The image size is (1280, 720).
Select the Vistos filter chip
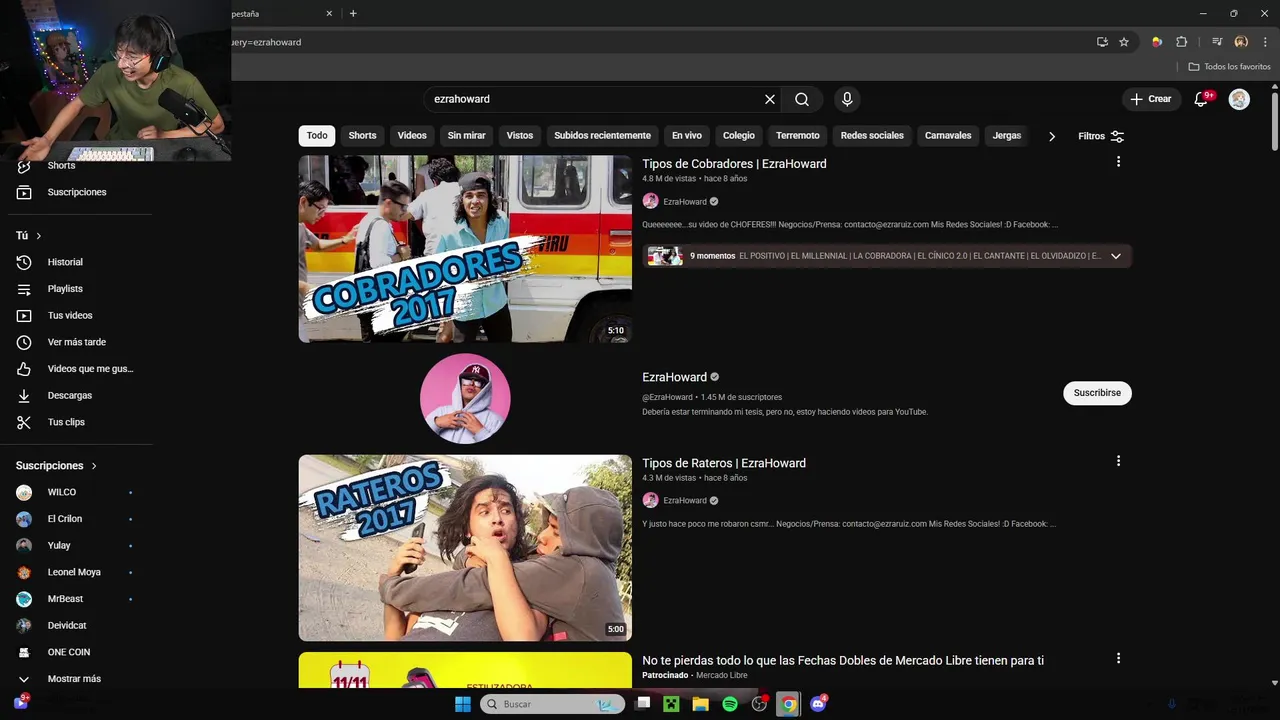click(520, 136)
